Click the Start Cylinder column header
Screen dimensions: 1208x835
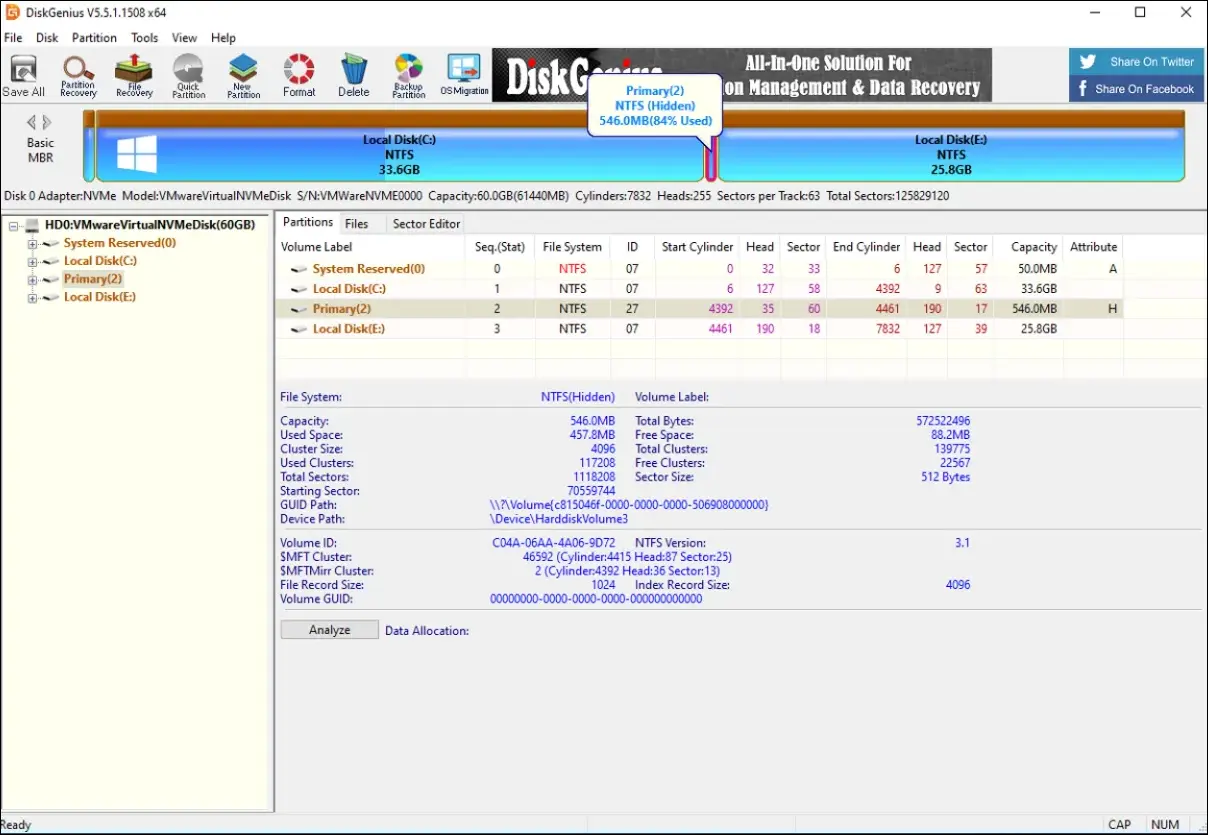[697, 247]
